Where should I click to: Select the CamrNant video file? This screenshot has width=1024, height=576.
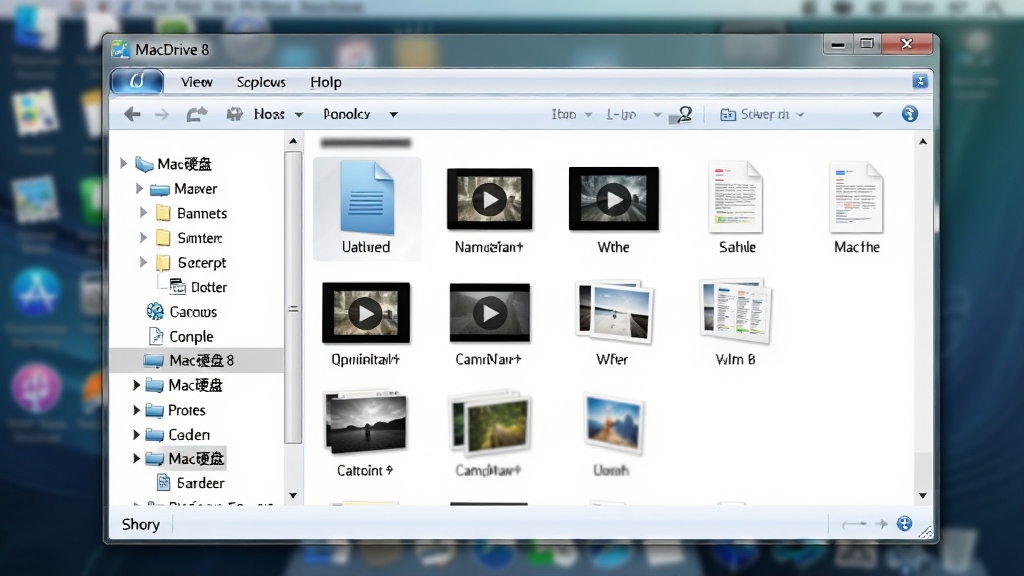(489, 323)
